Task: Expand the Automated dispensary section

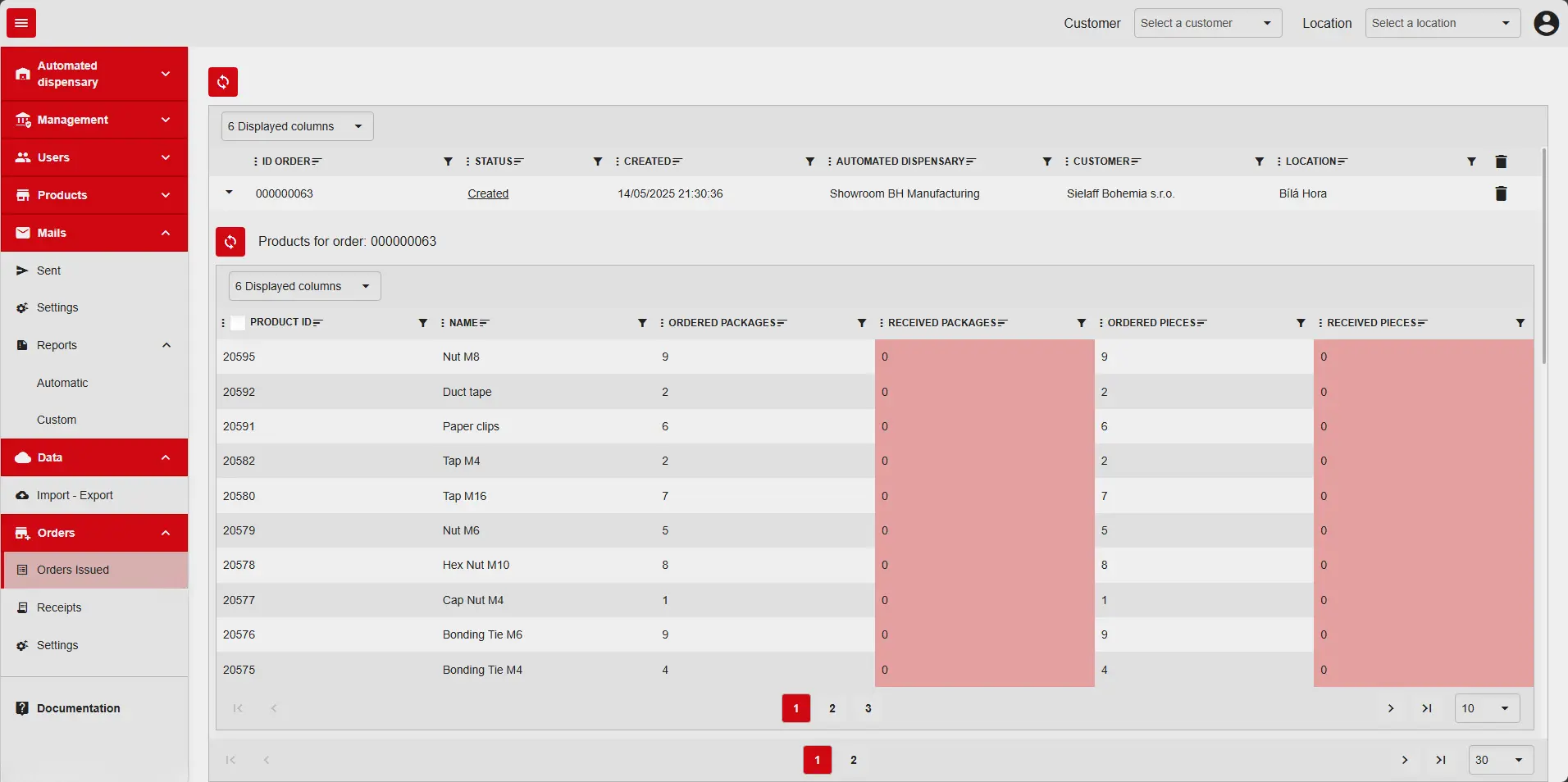Action: click(x=94, y=74)
